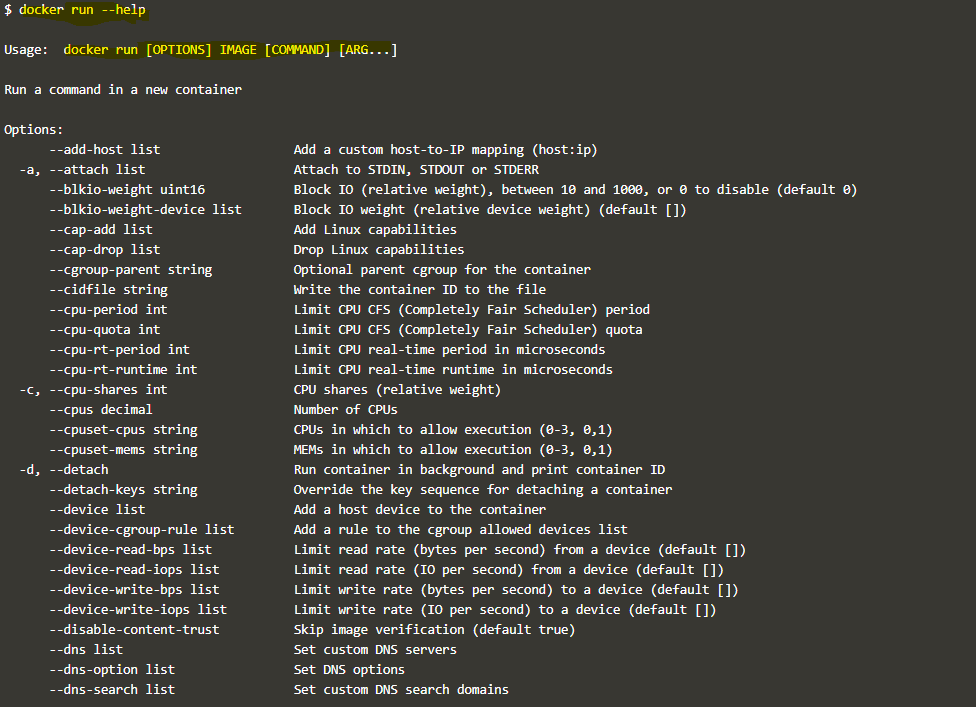The width and height of the screenshot is (976, 707).
Task: Click the --cpu-quota int option
Action: coord(104,330)
